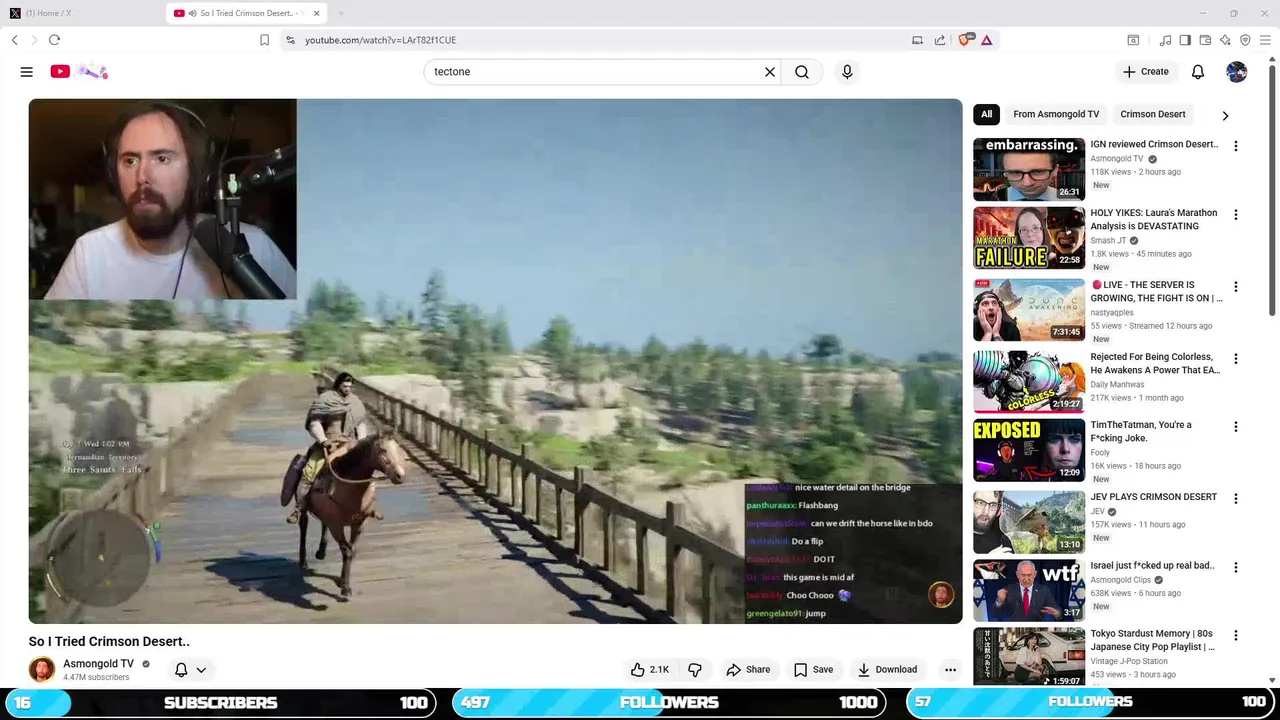Open options for JEV PLAYS video

pos(1236,499)
